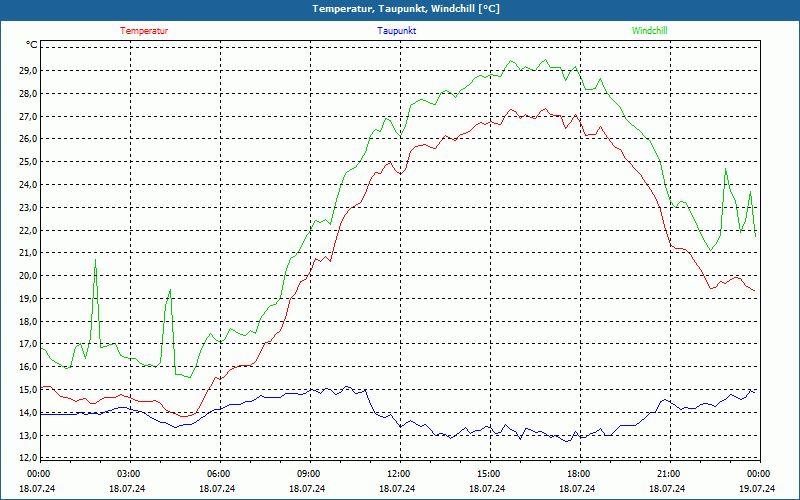Click the 27,0 y-axis value
The height and width of the screenshot is (500, 800).
(28, 116)
